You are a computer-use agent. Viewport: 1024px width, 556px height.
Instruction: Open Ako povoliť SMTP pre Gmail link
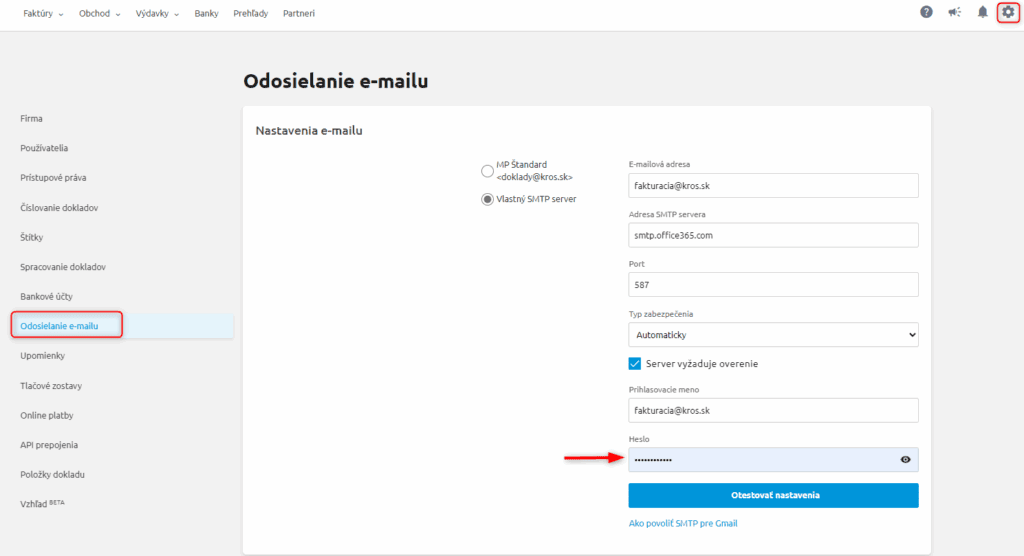point(682,523)
